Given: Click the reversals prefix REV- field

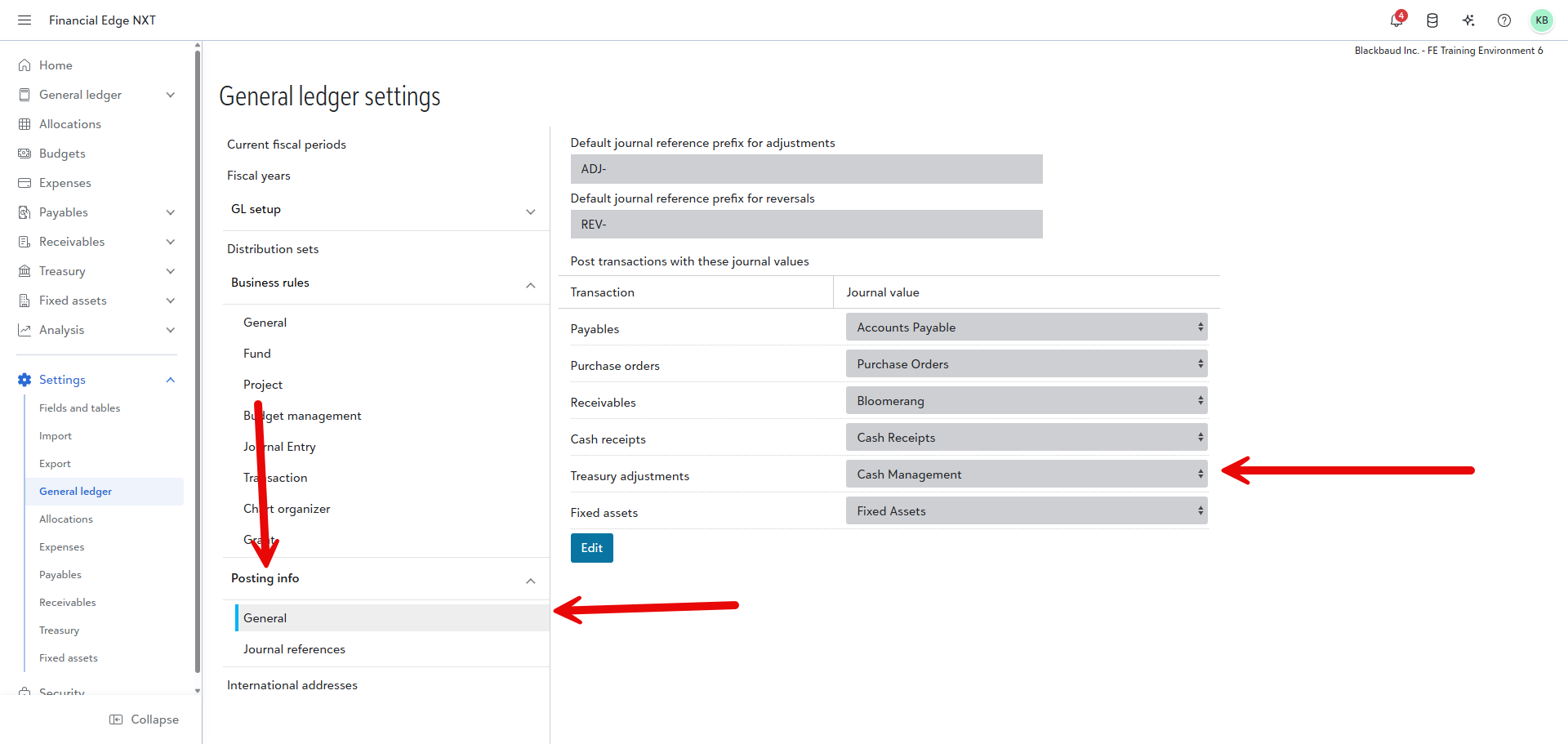Looking at the screenshot, I should [807, 225].
